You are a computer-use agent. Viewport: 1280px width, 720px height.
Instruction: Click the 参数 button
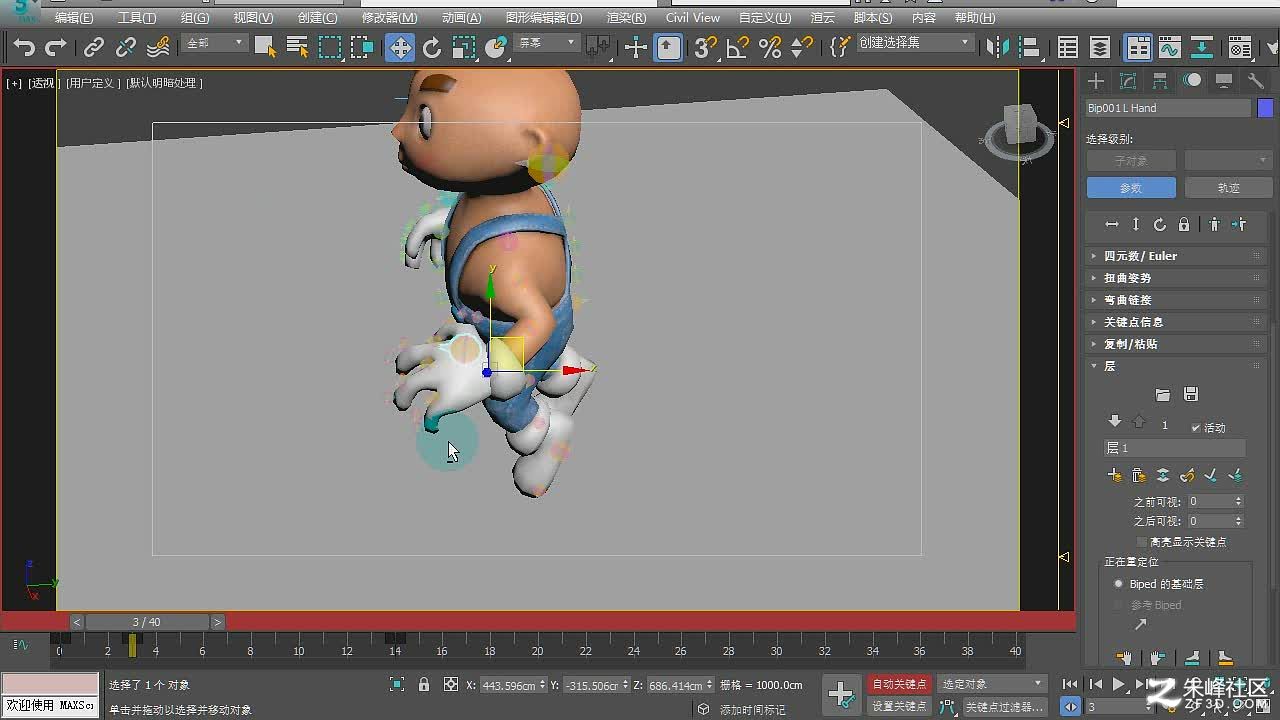[x=1131, y=188]
